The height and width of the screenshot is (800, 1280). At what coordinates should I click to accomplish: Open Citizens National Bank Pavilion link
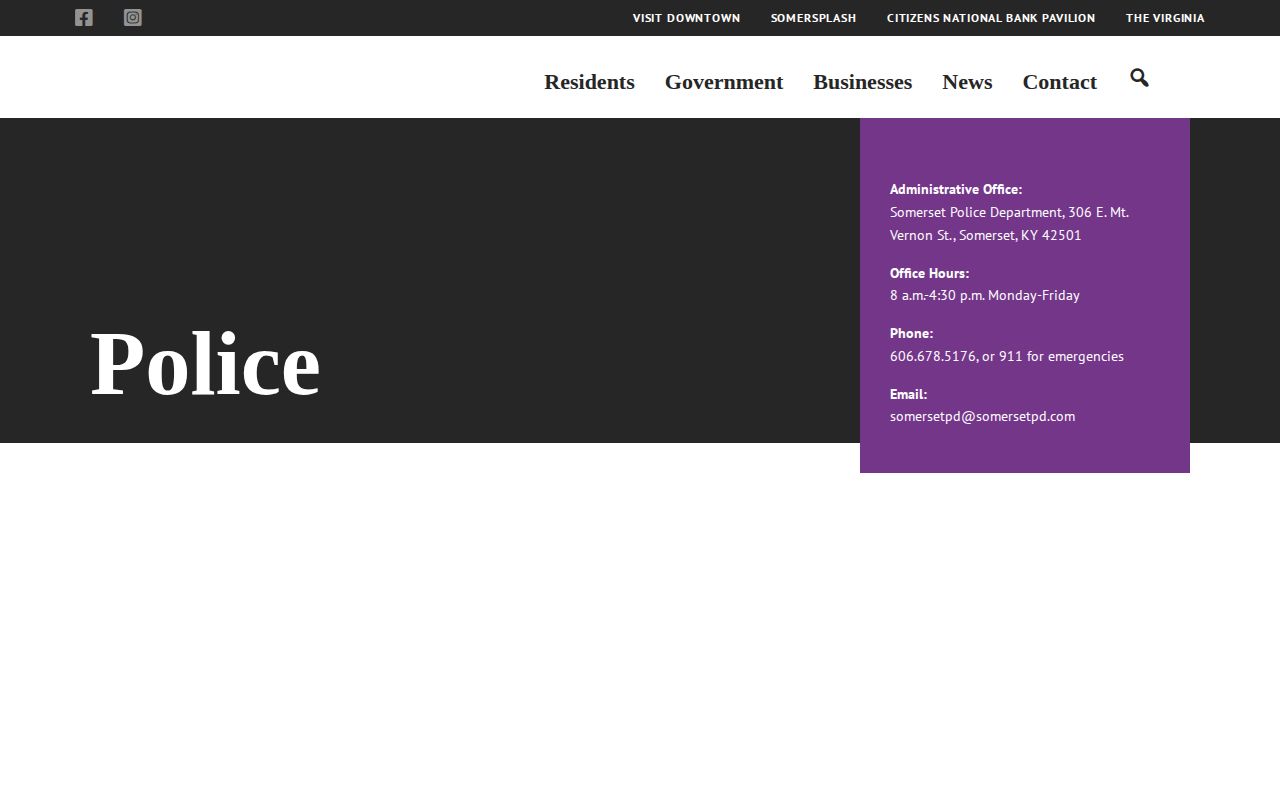coord(991,18)
